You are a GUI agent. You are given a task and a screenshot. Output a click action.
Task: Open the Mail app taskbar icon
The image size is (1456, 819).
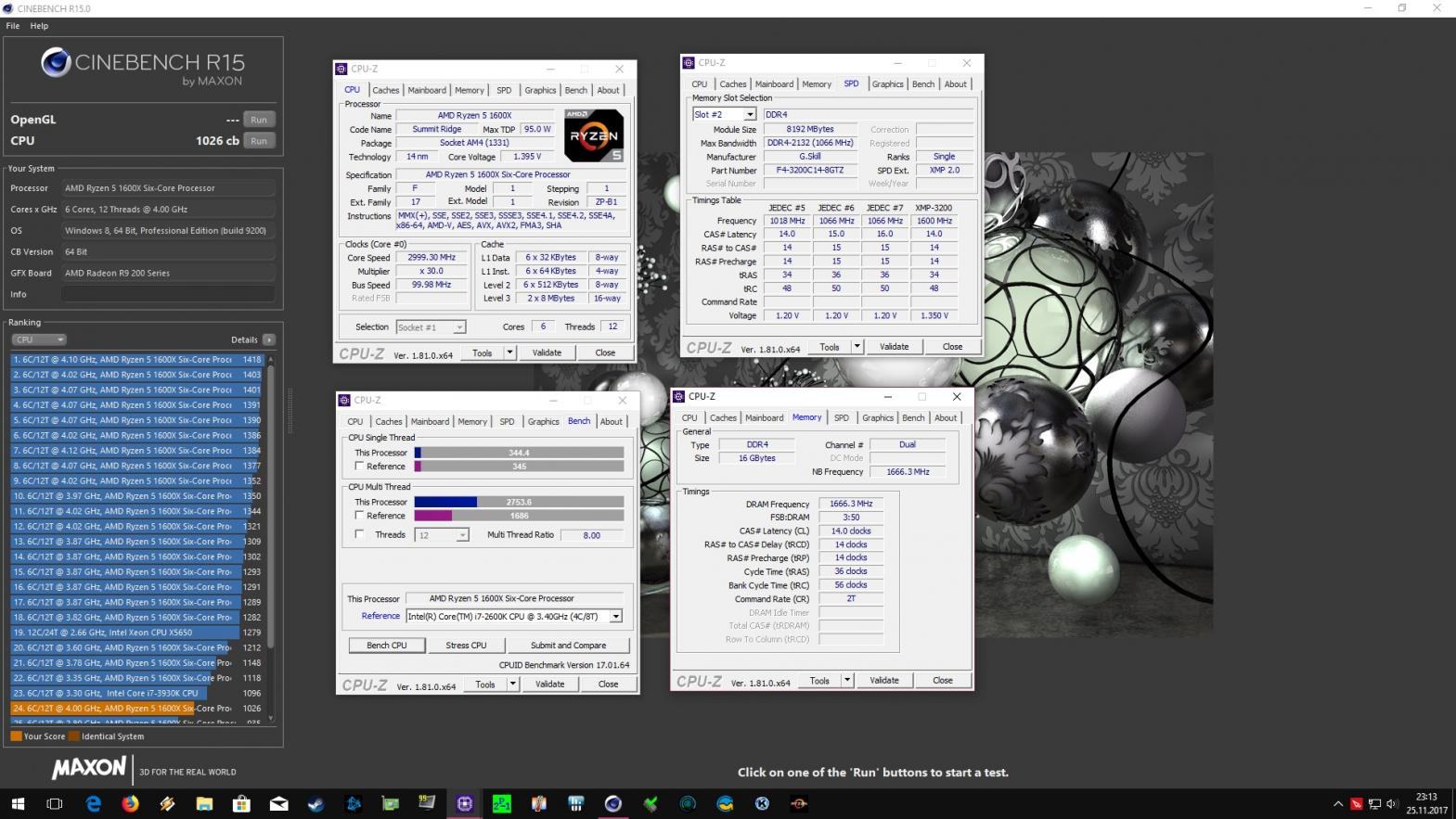(x=278, y=804)
